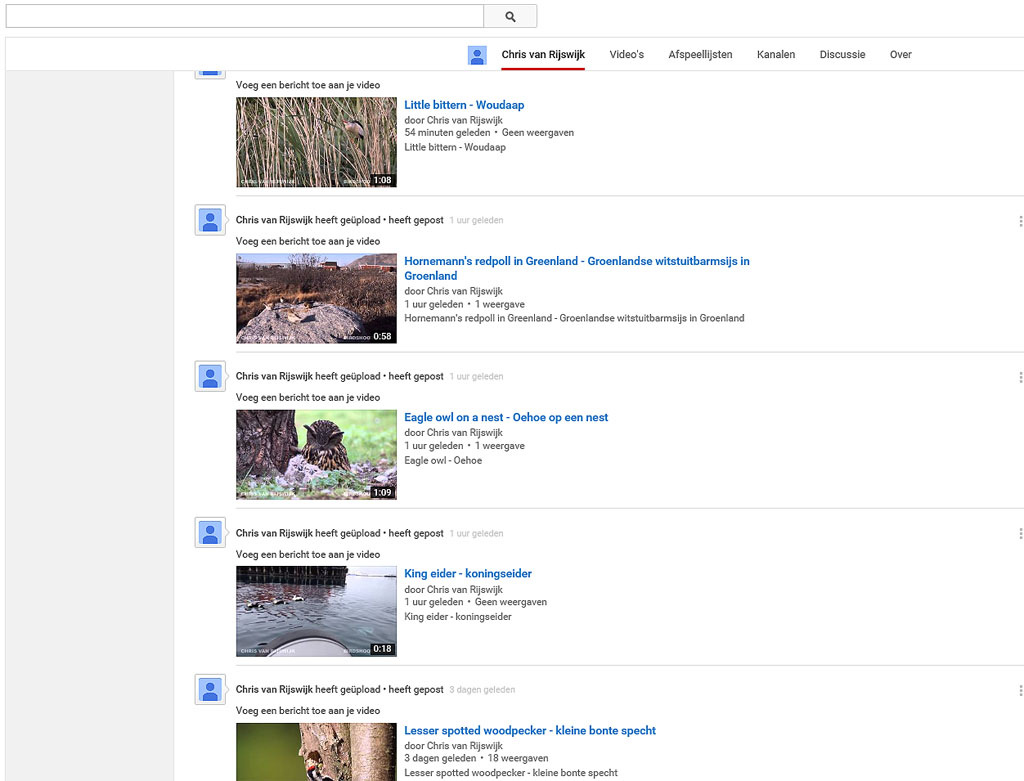1024x781 pixels.
Task: Click '3 dagen geleden' timestamp in woodpecker post header
Action: (482, 690)
